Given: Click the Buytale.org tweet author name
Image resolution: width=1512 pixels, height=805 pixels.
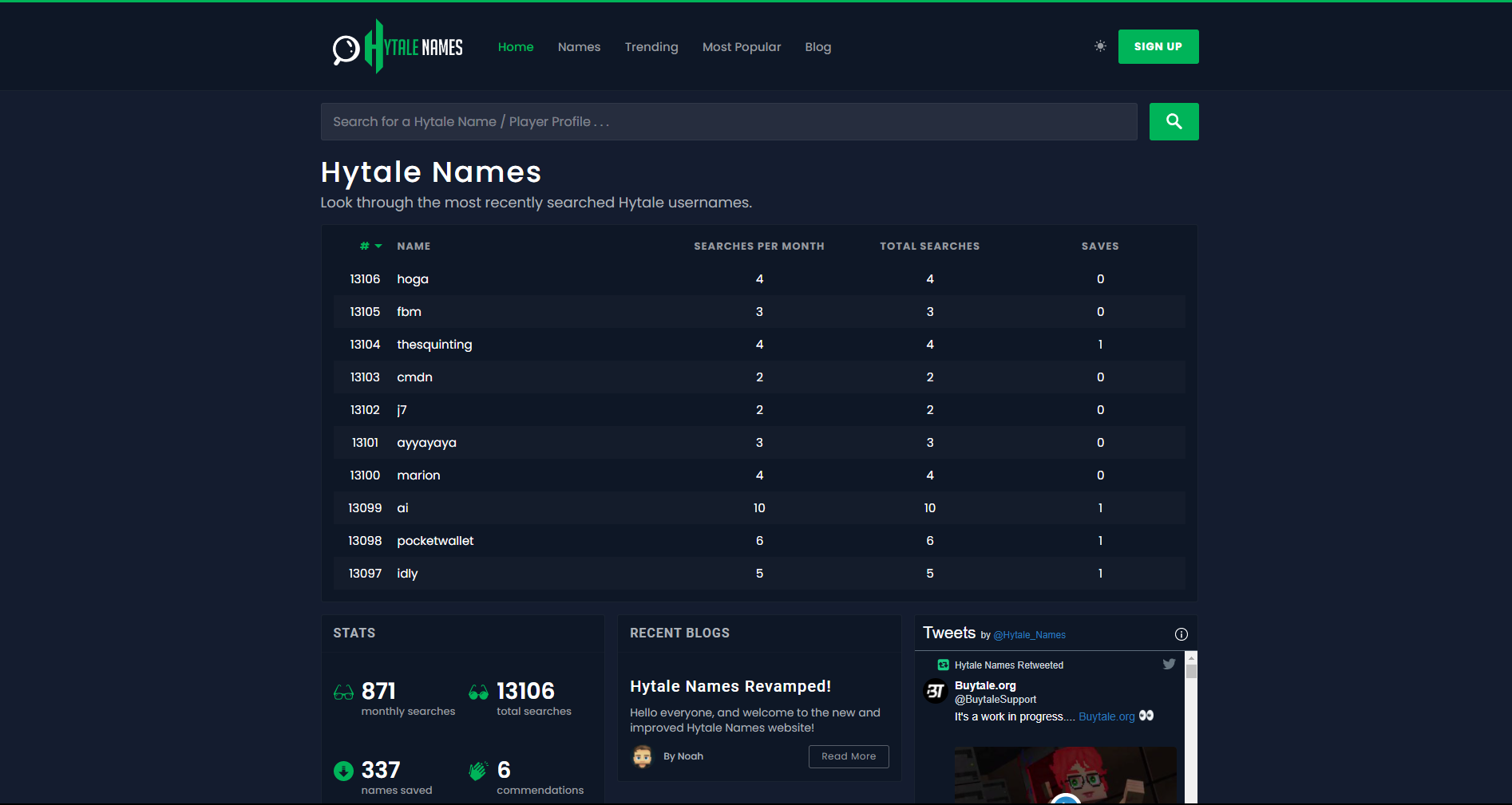Looking at the screenshot, I should [x=985, y=685].
